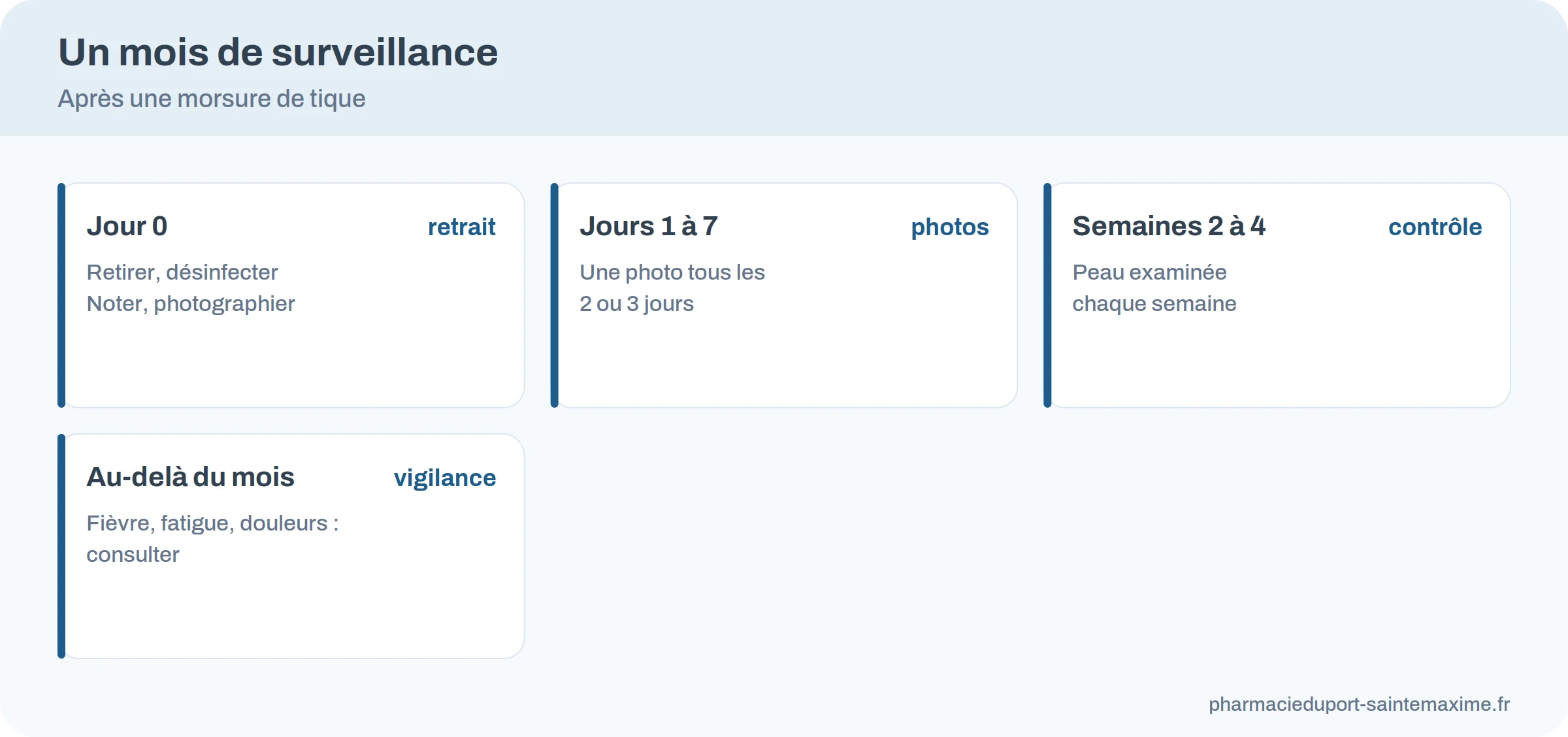This screenshot has width=1568, height=737.
Task: Click the text 'chaque semaine'
Action: [x=1154, y=303]
